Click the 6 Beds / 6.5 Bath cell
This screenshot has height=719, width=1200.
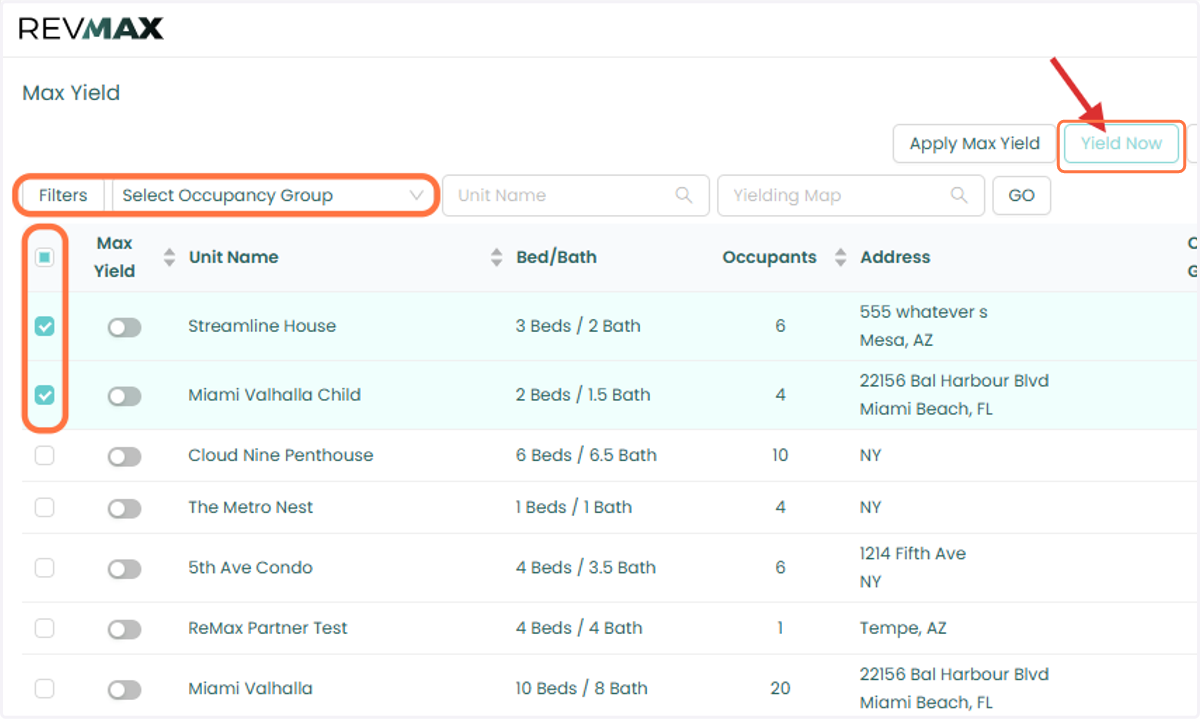click(x=586, y=455)
